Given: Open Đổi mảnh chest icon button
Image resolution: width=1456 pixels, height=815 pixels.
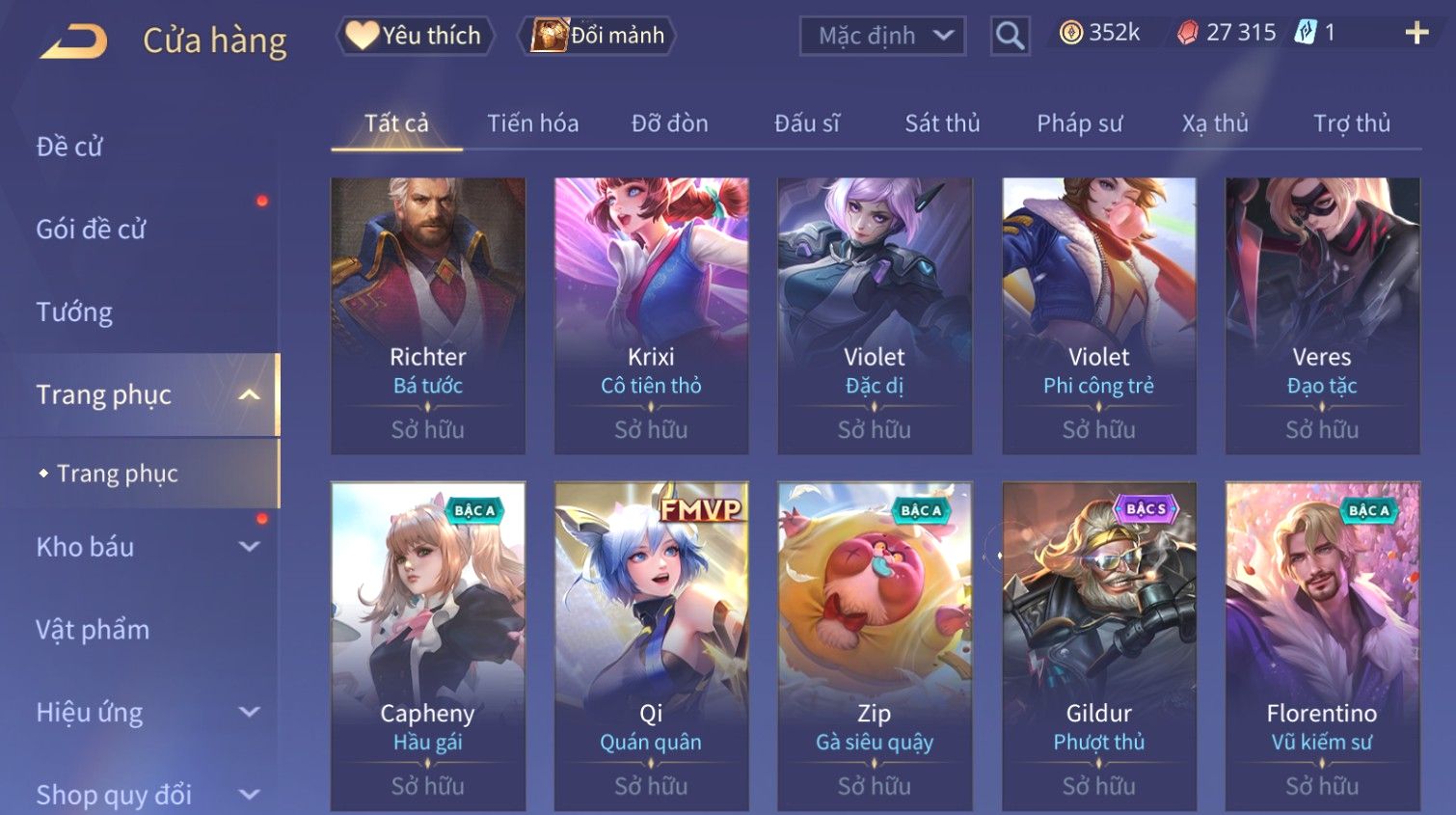Looking at the screenshot, I should tap(598, 36).
